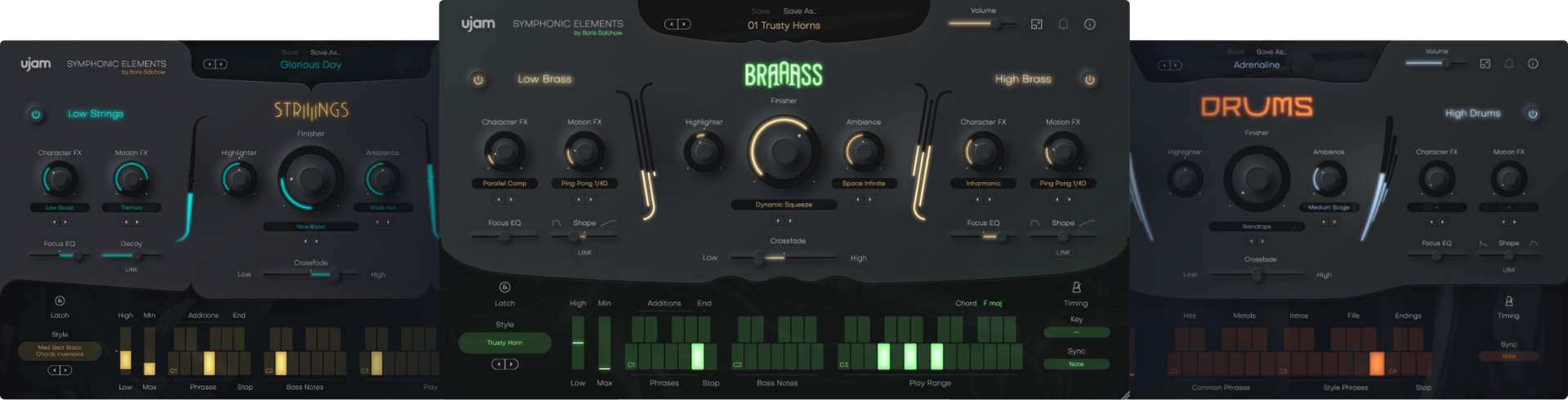Click High Brass Character FX knob
The width and height of the screenshot is (1568, 400).
coord(983,152)
